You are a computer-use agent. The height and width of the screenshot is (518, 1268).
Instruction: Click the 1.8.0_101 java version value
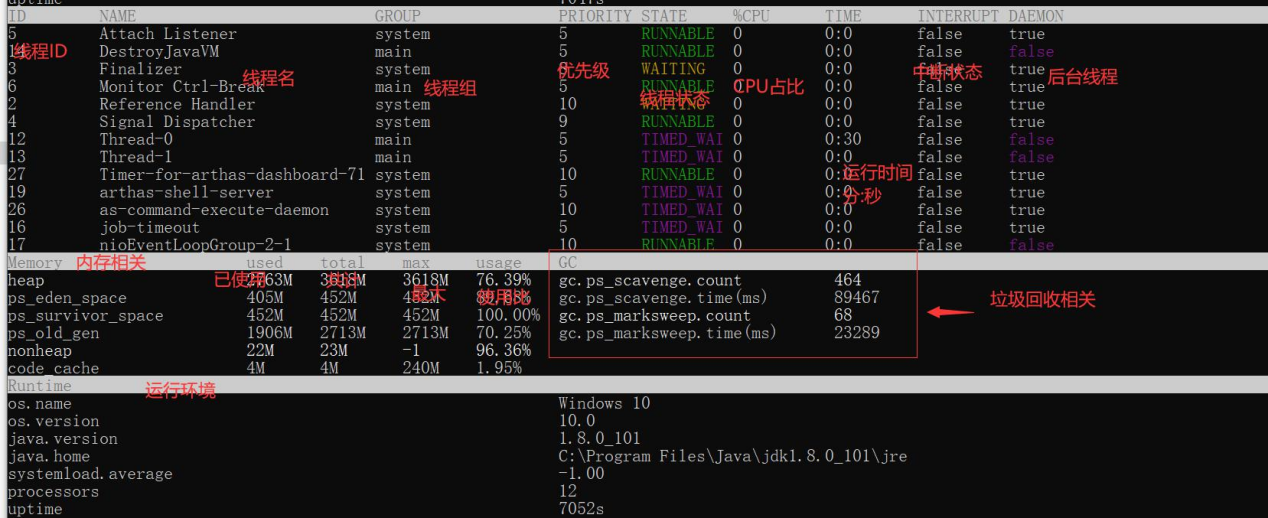(x=600, y=439)
